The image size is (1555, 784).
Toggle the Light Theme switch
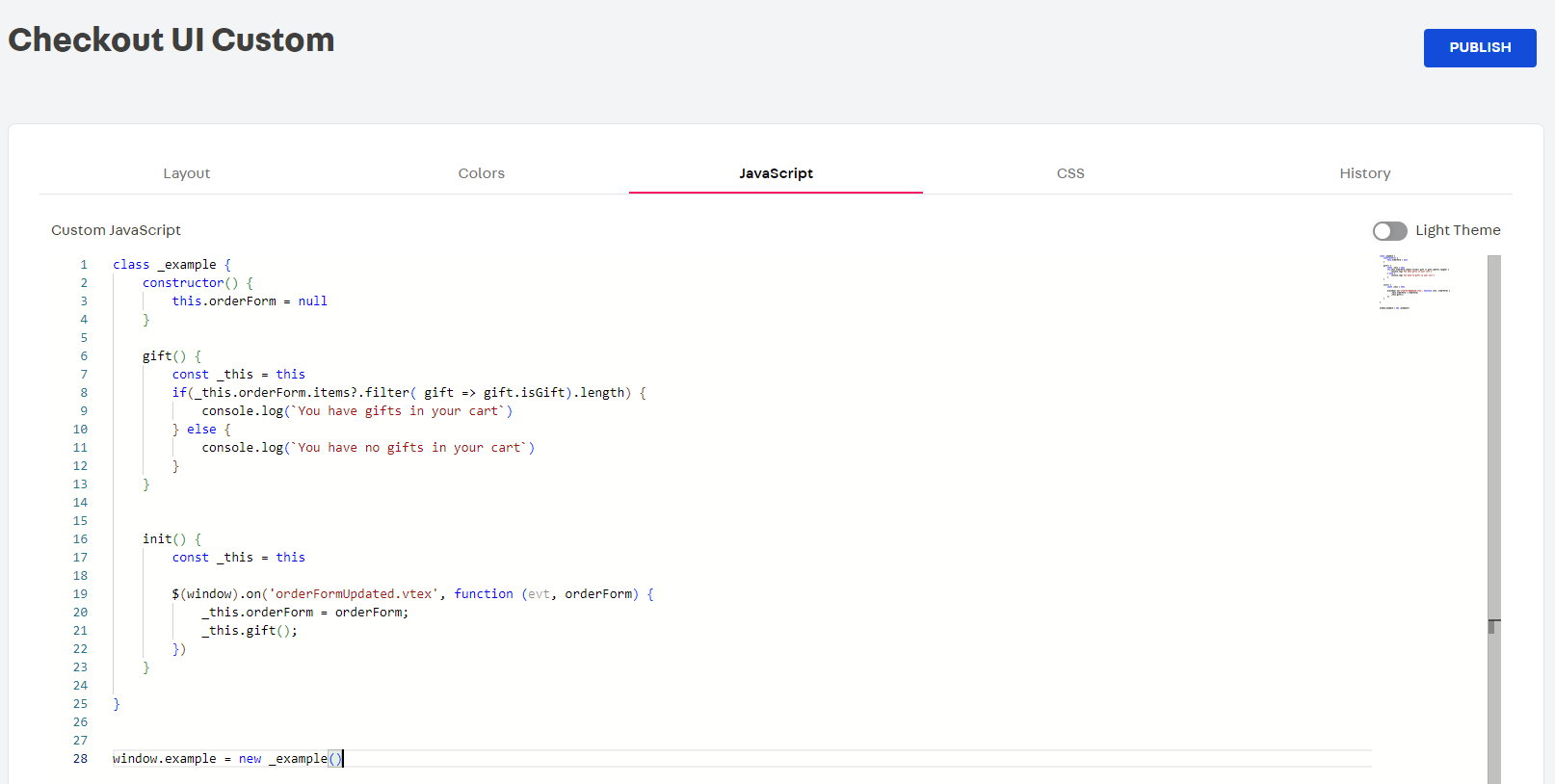click(x=1389, y=231)
